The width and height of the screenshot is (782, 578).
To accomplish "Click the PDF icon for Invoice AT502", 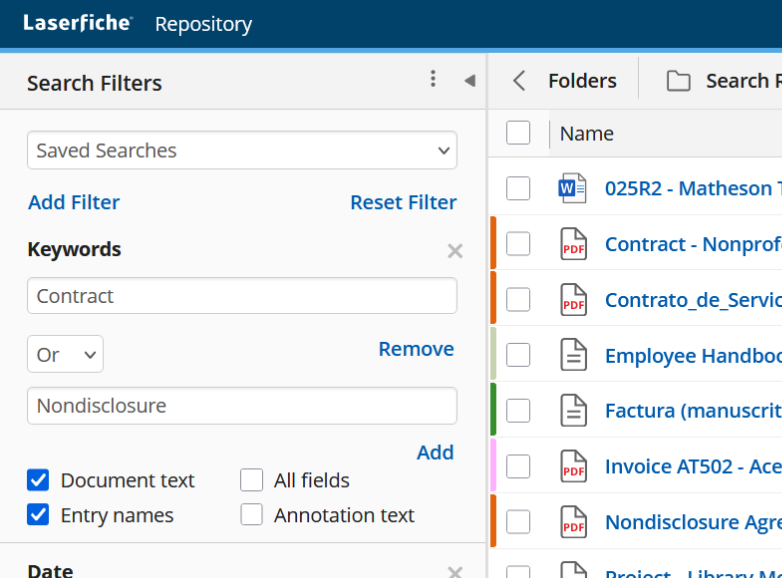I will click(572, 466).
